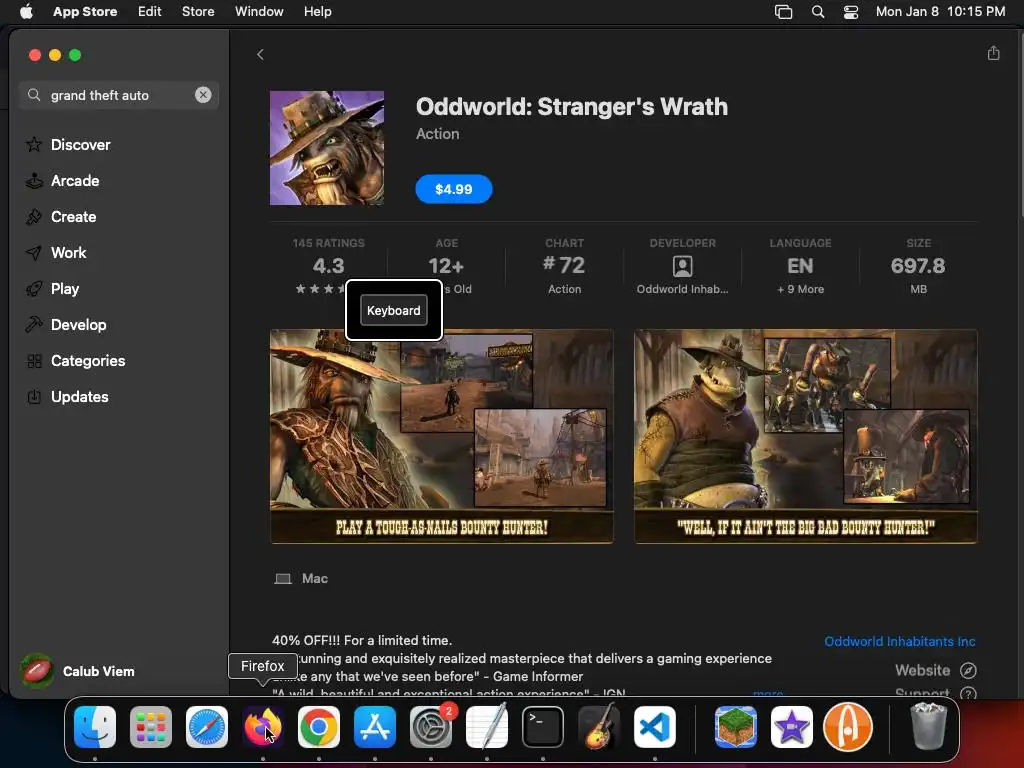Open the Help menu
The width and height of the screenshot is (1024, 768).
point(317,11)
